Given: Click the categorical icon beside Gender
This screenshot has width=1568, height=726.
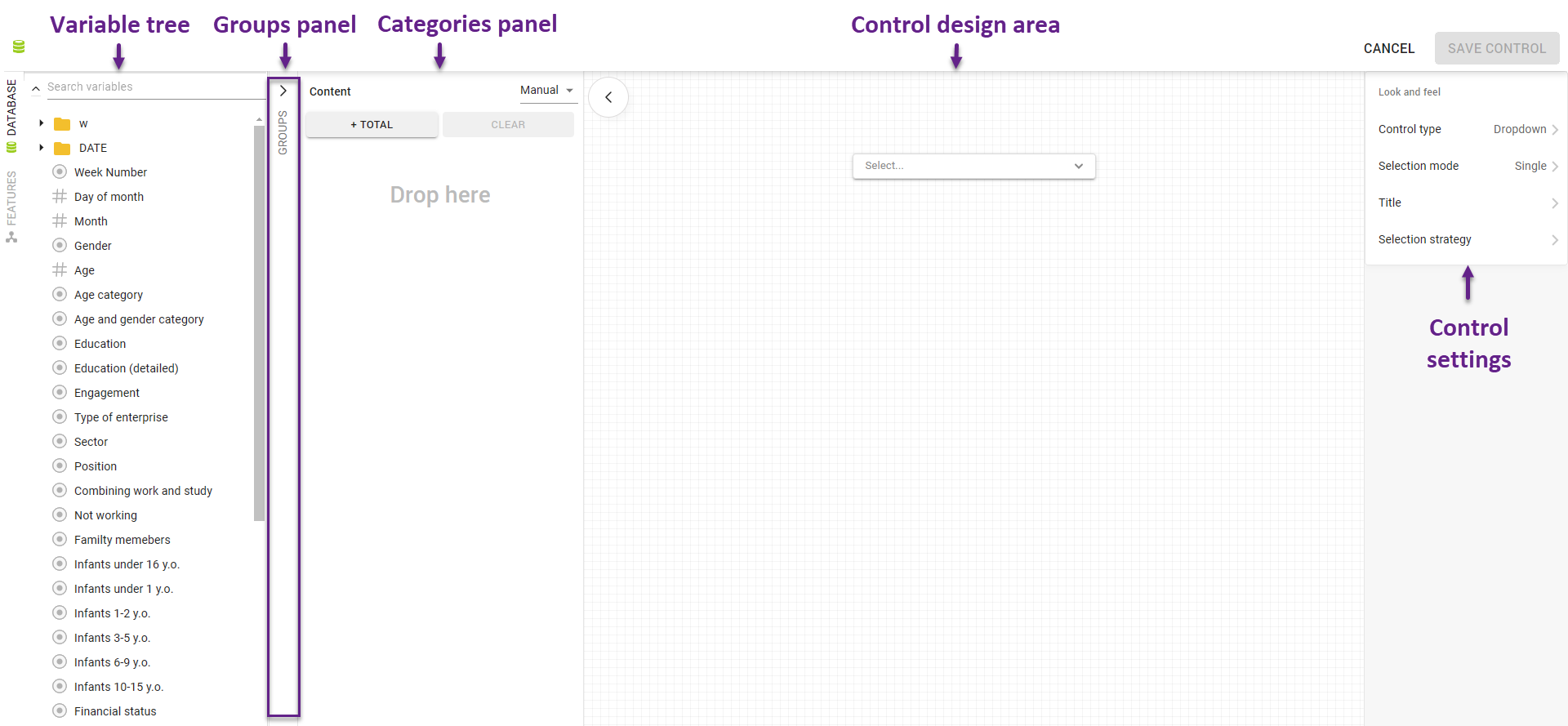Looking at the screenshot, I should pyautogui.click(x=59, y=245).
